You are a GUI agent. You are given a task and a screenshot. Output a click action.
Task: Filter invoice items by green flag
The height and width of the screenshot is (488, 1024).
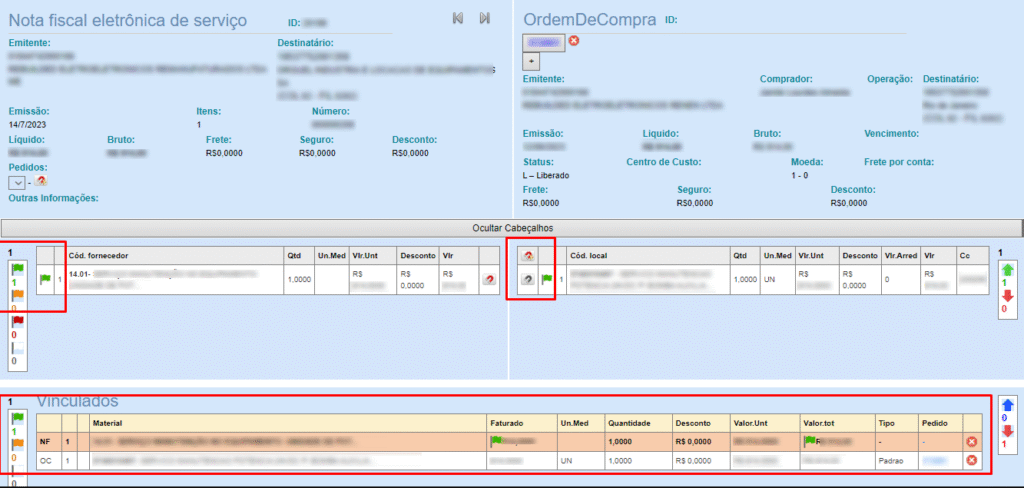tap(17, 270)
